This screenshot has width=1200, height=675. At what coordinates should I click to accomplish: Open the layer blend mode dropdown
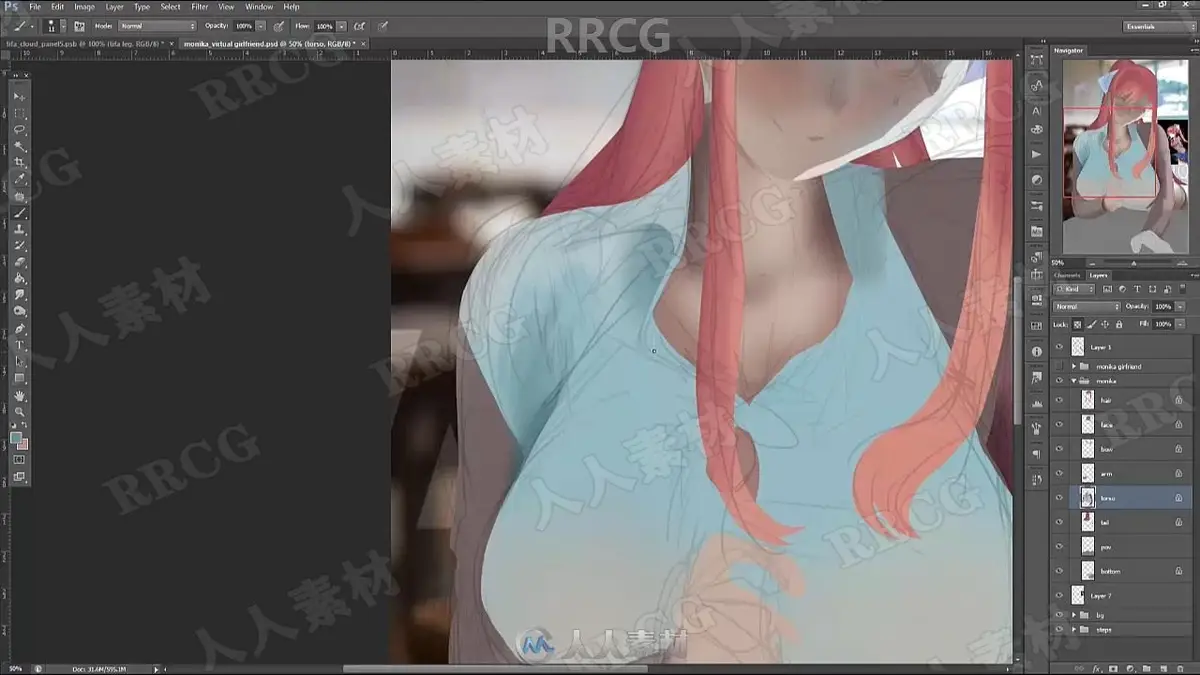[1087, 306]
